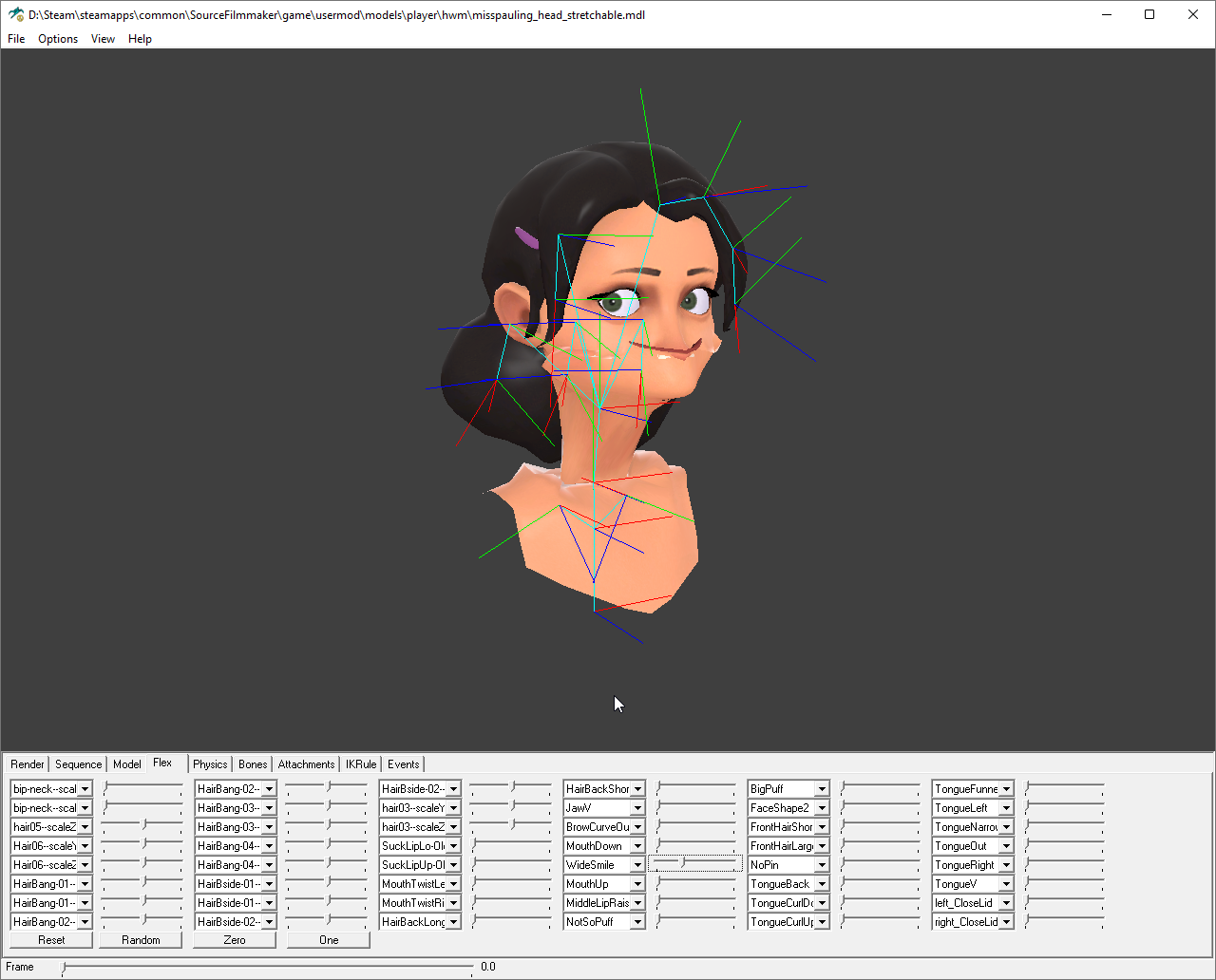Click the BigPuff slider
Screen dimensions: 1216x980
(880, 788)
